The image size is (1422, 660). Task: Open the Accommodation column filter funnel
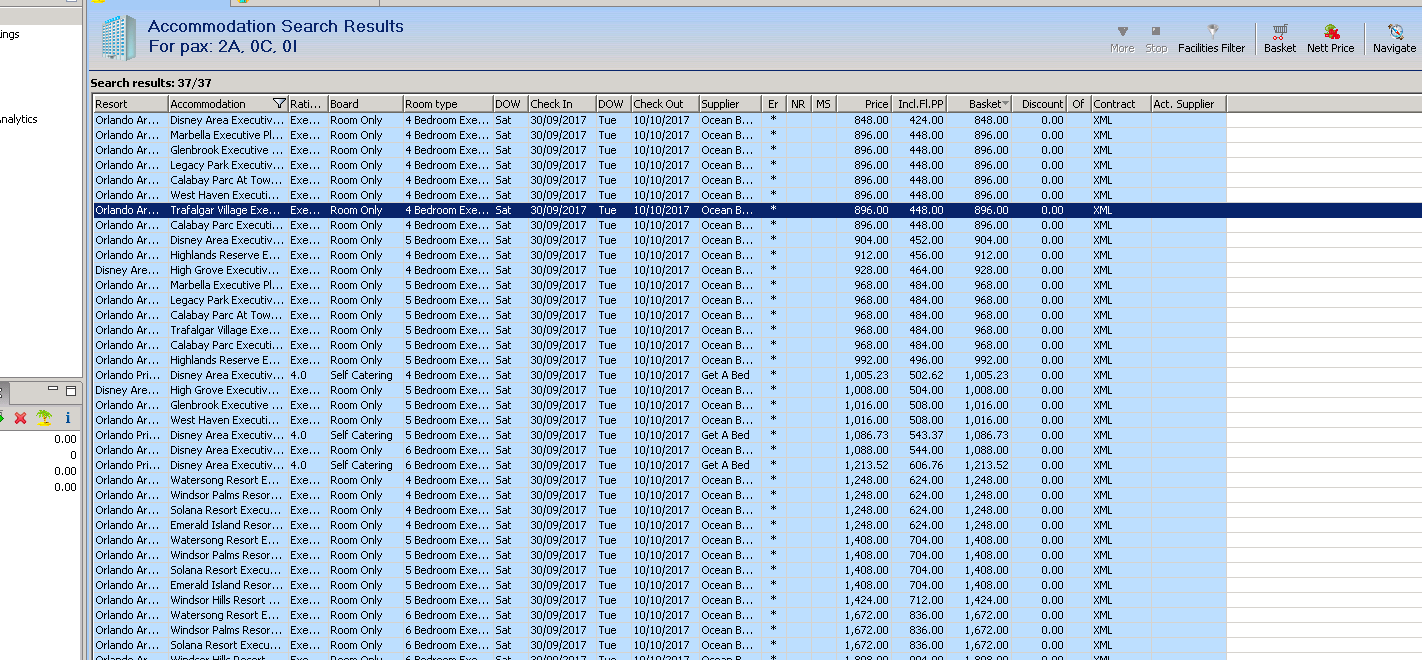click(x=279, y=104)
